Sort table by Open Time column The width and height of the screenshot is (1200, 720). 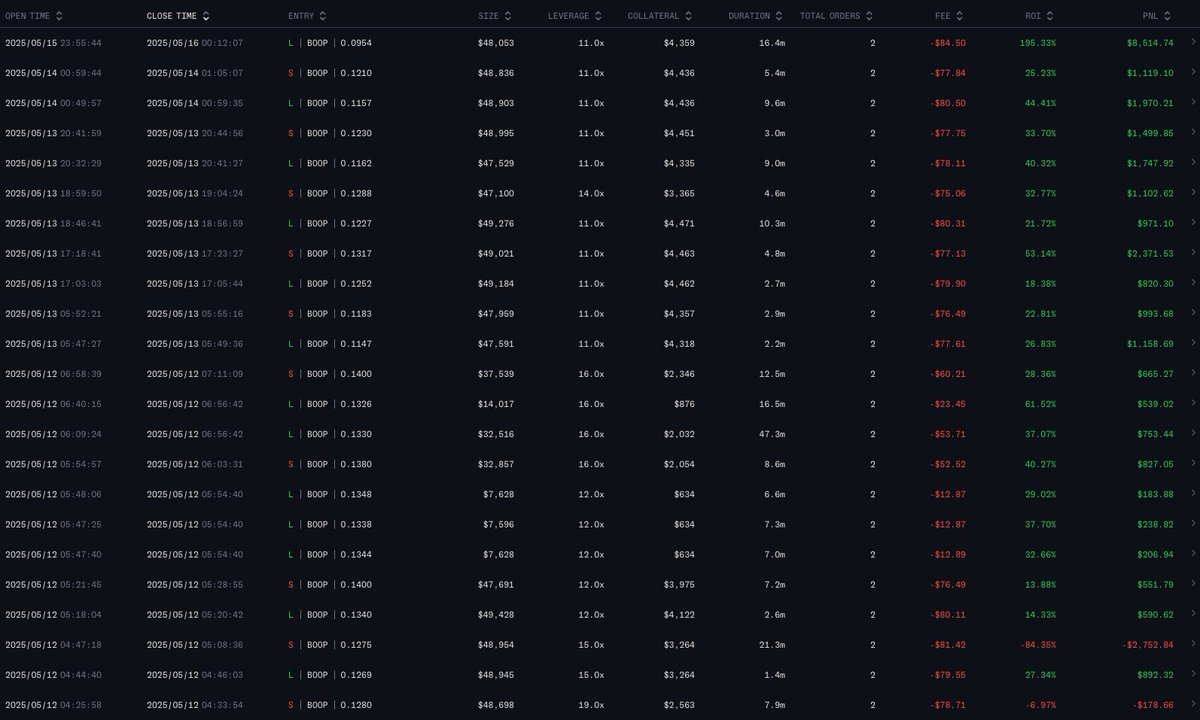(59, 16)
